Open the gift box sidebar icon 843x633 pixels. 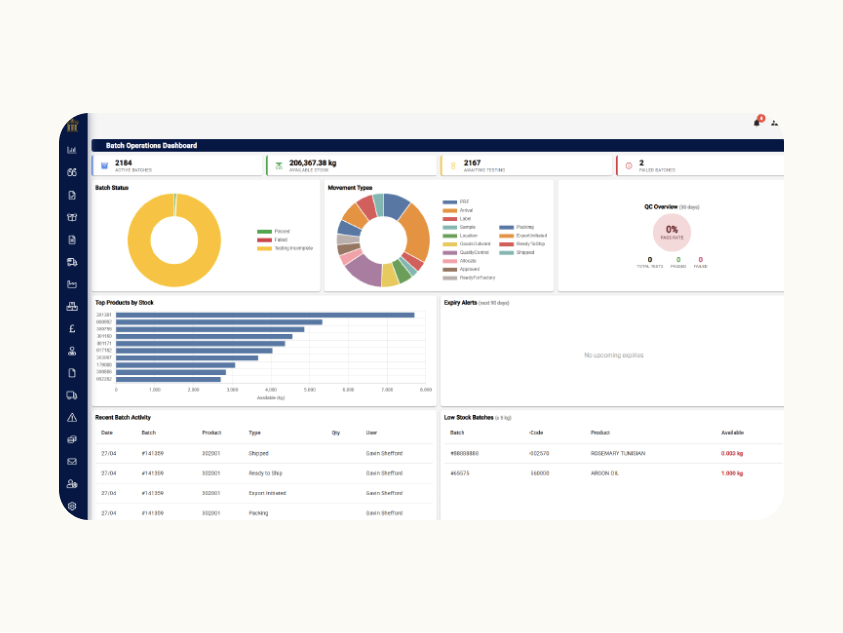(x=72, y=217)
